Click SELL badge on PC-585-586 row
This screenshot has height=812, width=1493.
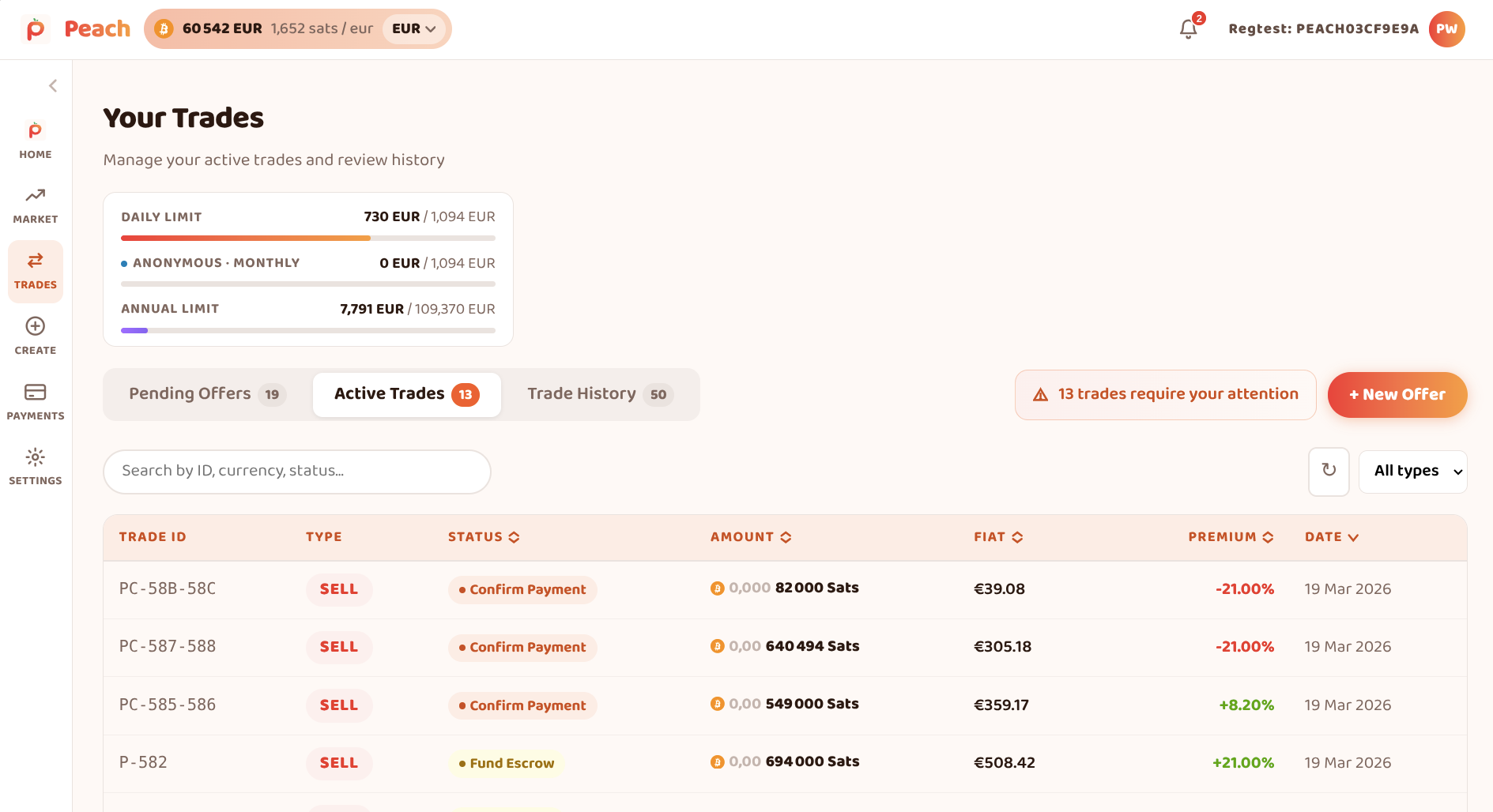(339, 706)
